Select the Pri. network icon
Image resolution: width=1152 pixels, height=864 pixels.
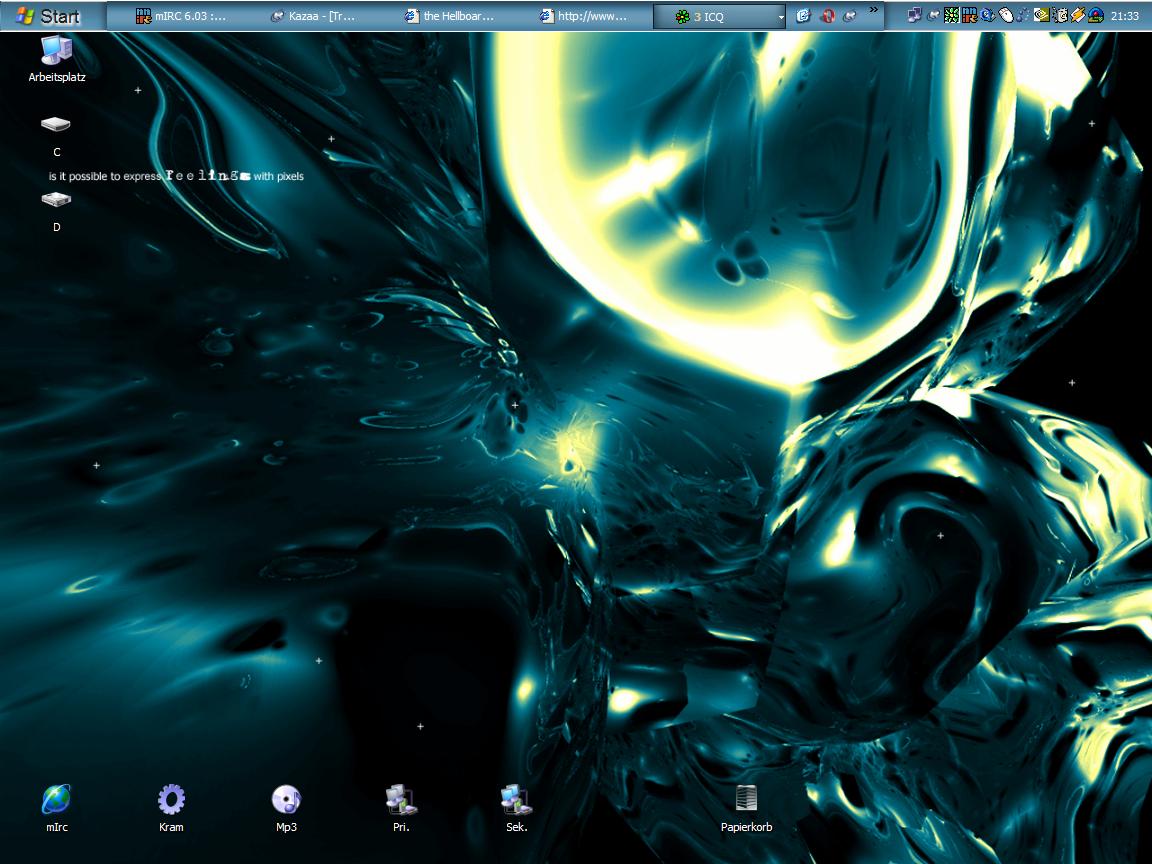(x=401, y=800)
